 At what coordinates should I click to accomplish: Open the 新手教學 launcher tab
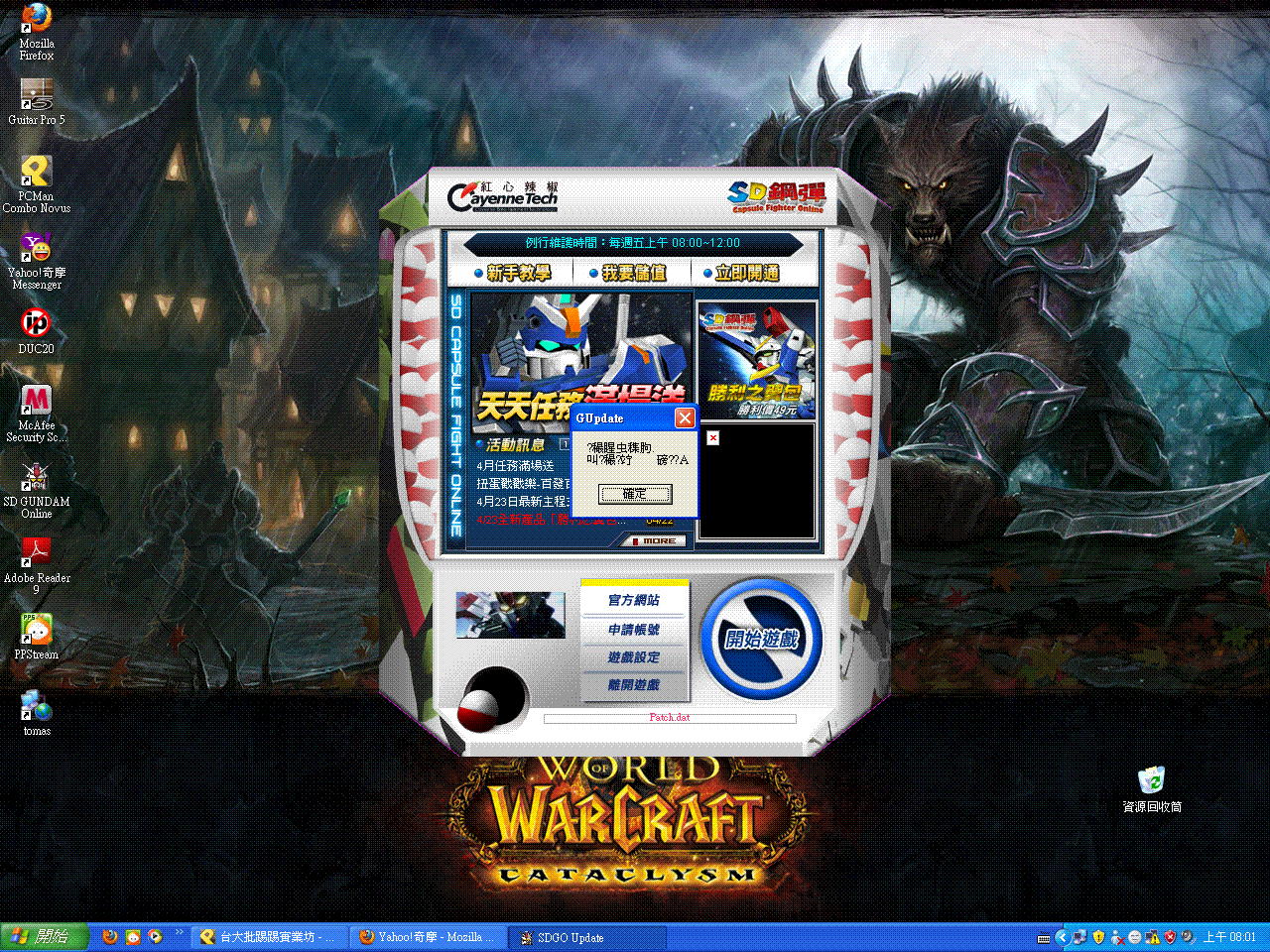coord(514,273)
